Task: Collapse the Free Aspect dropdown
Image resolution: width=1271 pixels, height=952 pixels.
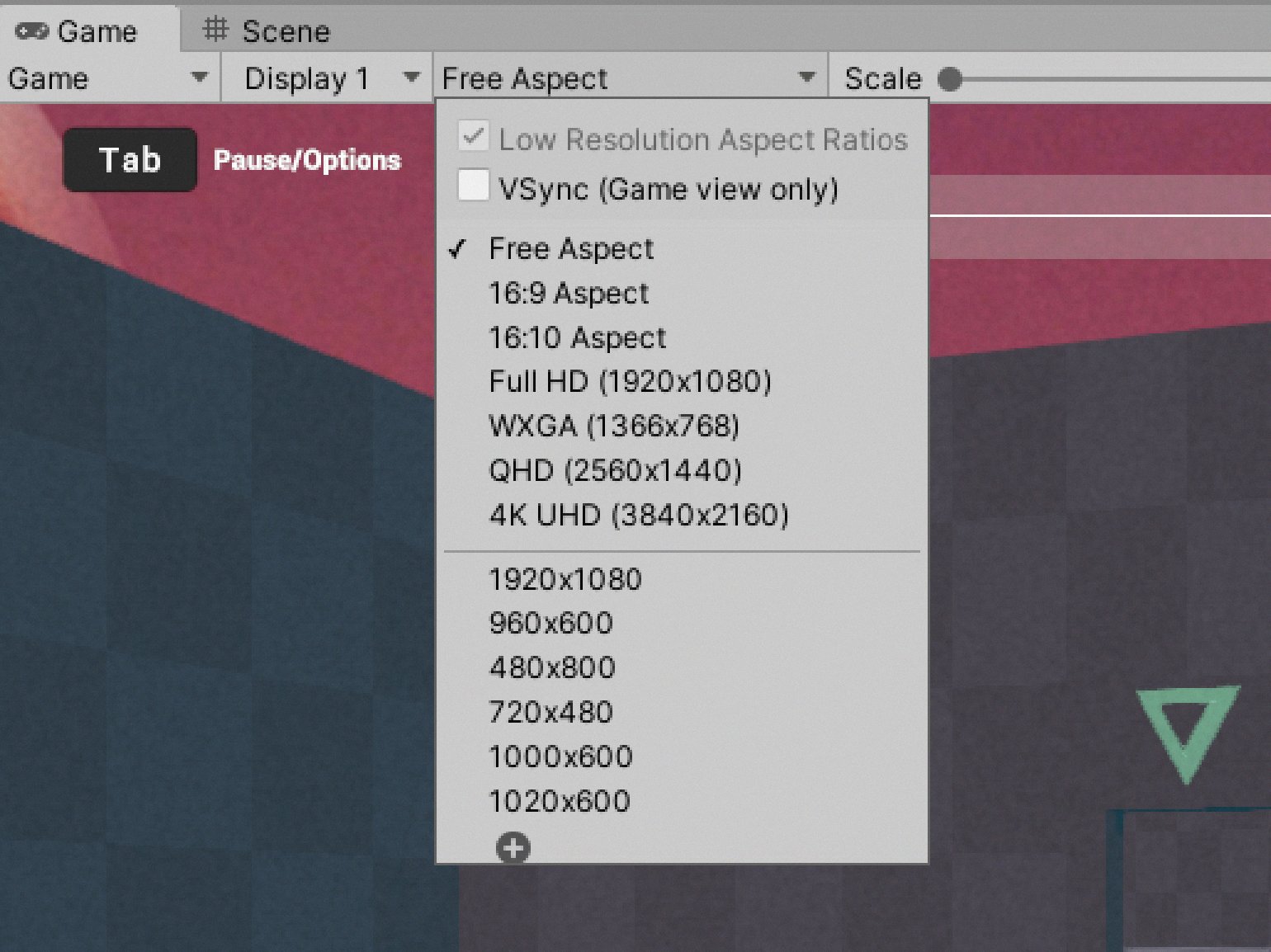Action: coord(629,78)
